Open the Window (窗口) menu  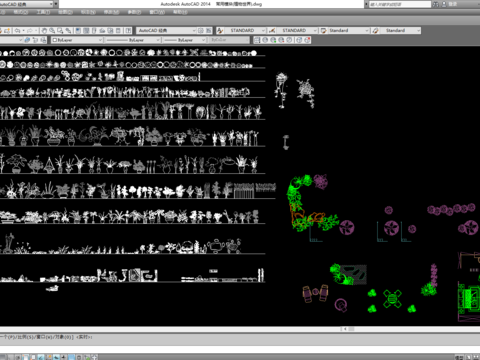coord(157,12)
